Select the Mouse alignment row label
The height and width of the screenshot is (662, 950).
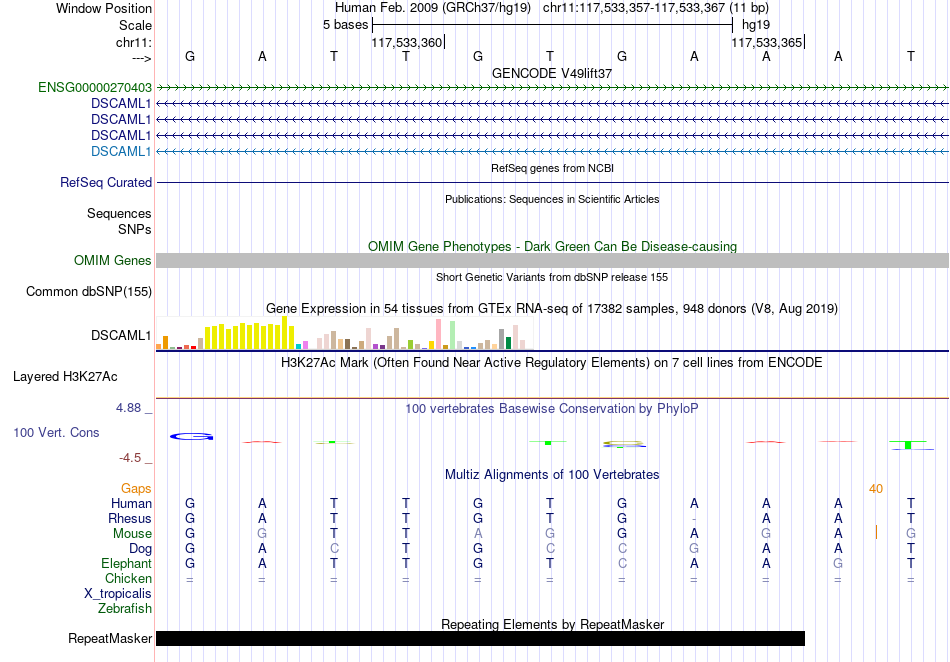point(132,534)
